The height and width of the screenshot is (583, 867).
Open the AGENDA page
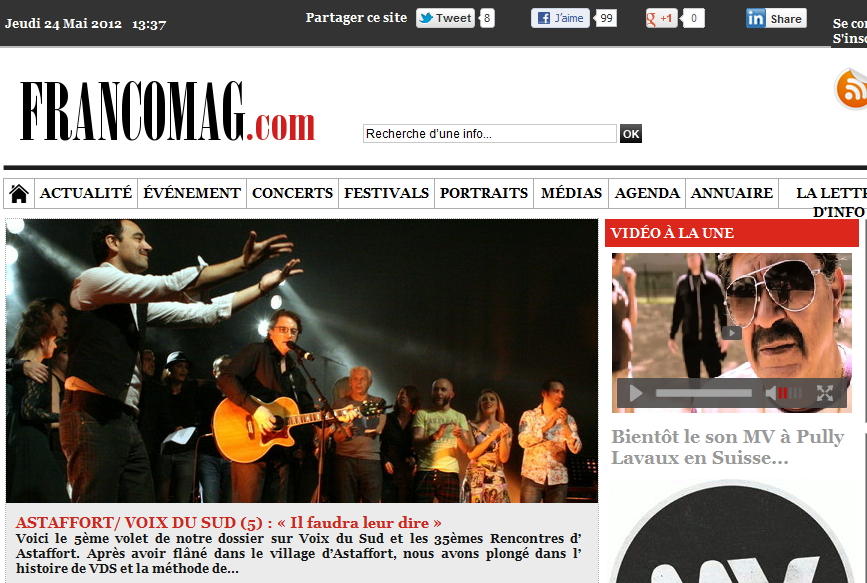tap(647, 193)
